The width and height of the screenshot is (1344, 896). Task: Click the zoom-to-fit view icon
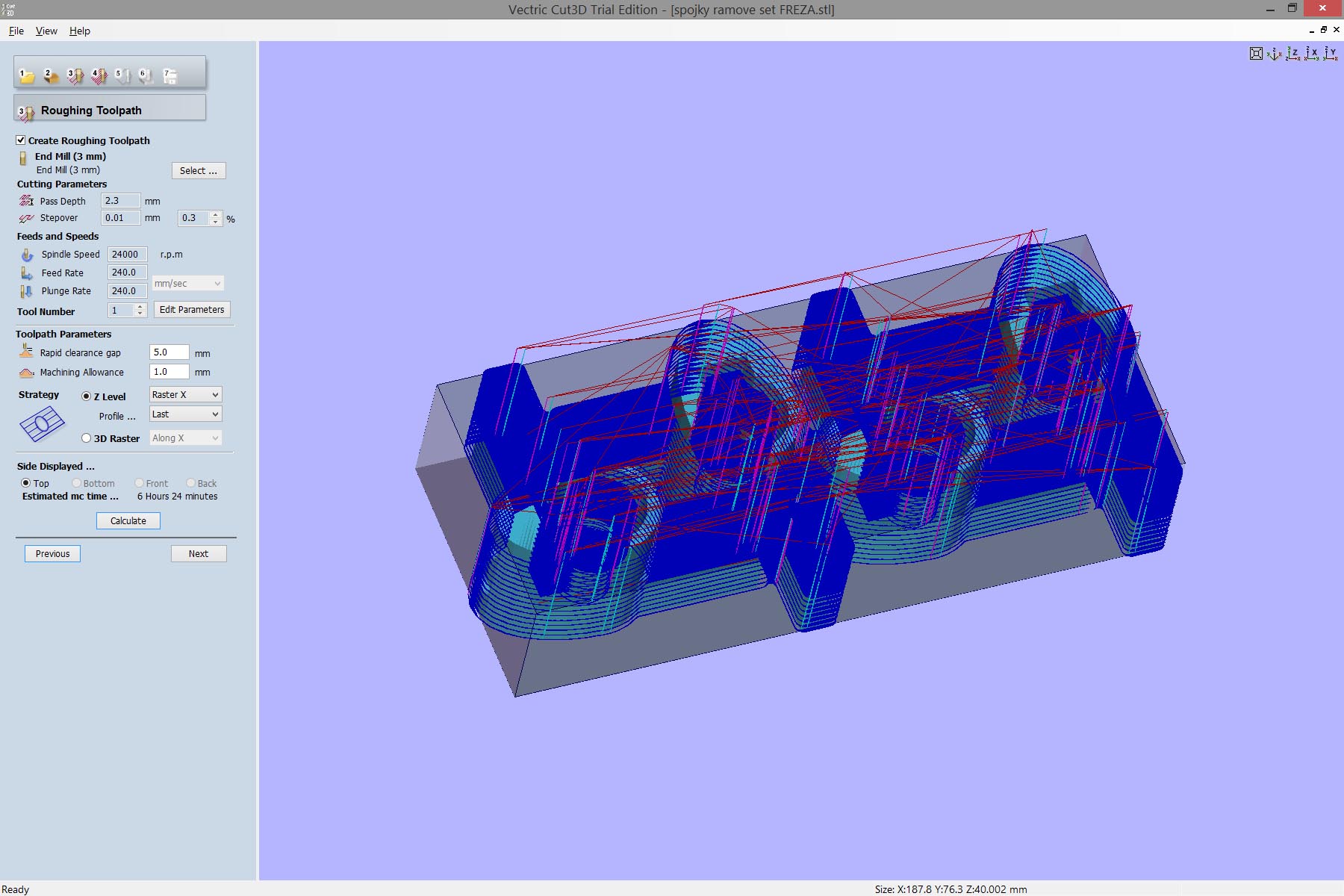click(1256, 54)
